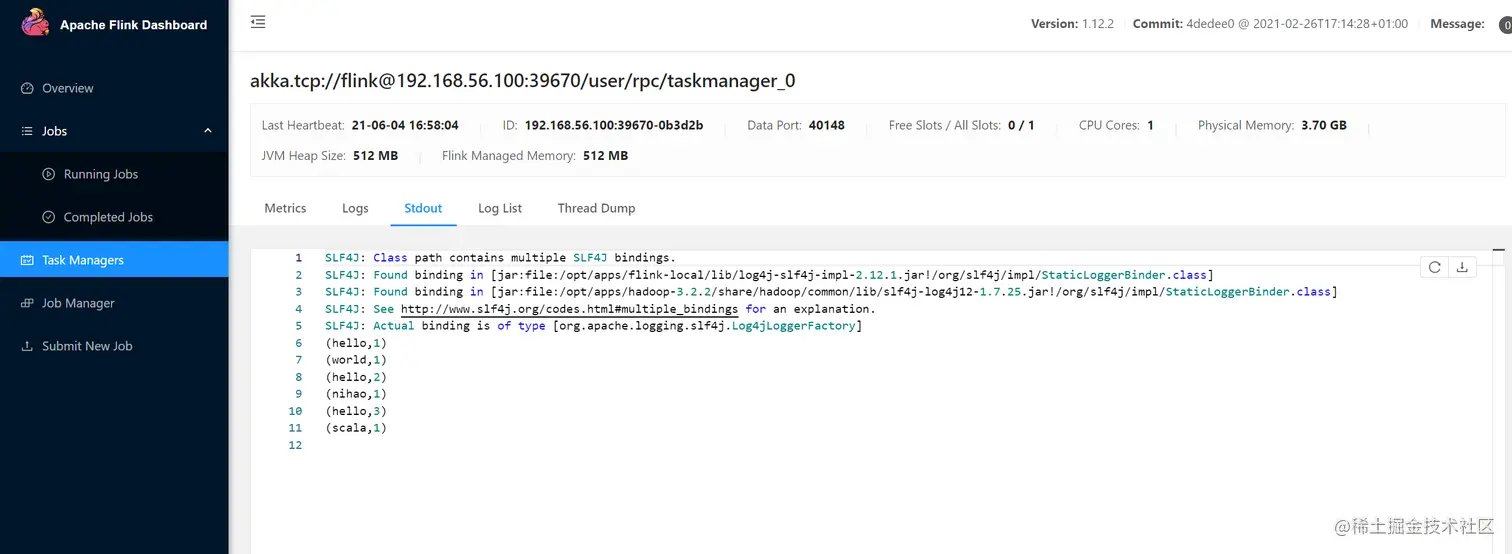Click the Apache Flink squirrel logo
Screen dimensions: 1512x554
35,23
